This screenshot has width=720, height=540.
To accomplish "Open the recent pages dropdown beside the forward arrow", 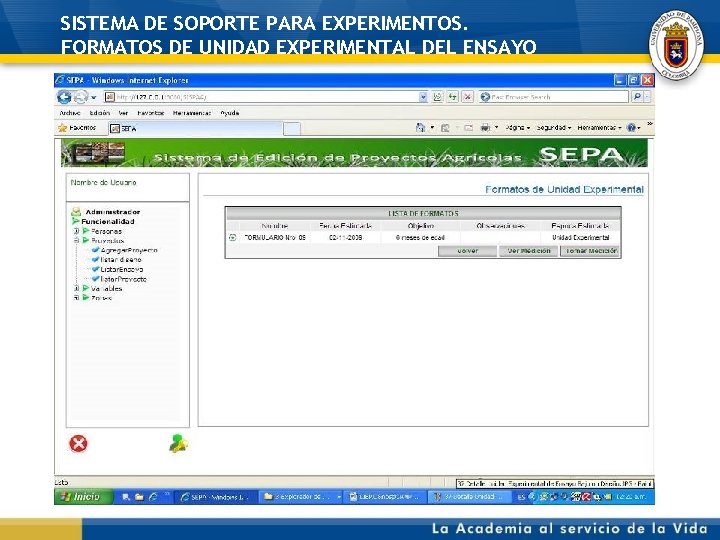I will coord(94,97).
